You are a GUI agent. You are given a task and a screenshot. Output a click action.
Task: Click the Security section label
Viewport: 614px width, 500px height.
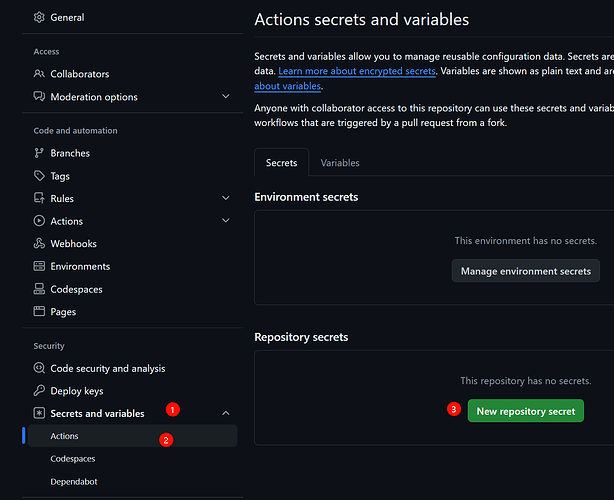pyautogui.click(x=49, y=346)
